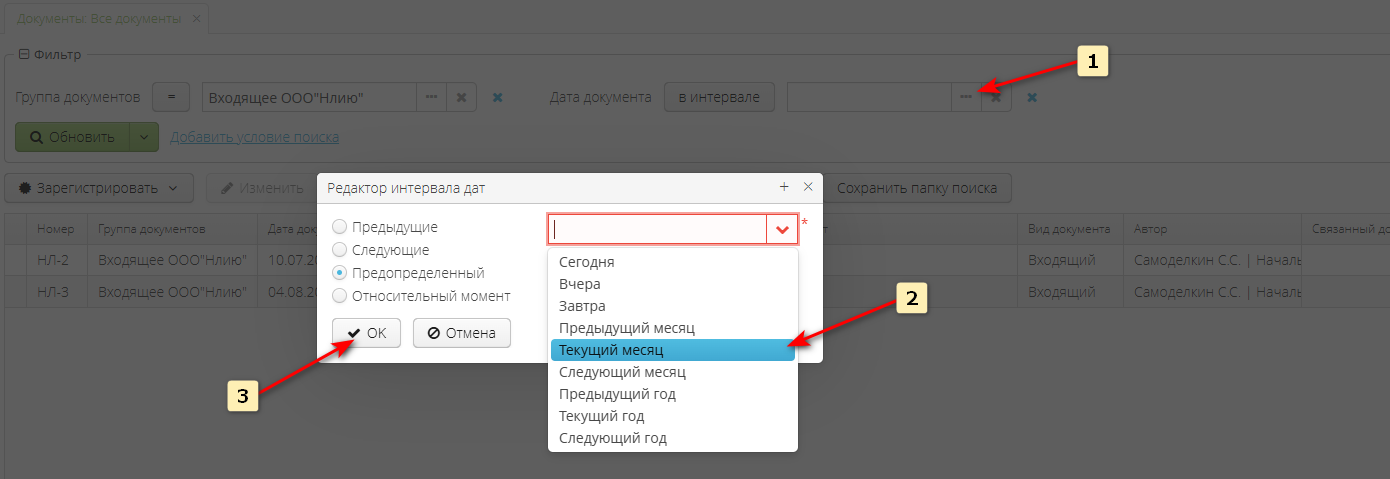Image resolution: width=1390 pixels, height=479 pixels.
Task: Choose Завтра from the list
Action: pyautogui.click(x=673, y=306)
